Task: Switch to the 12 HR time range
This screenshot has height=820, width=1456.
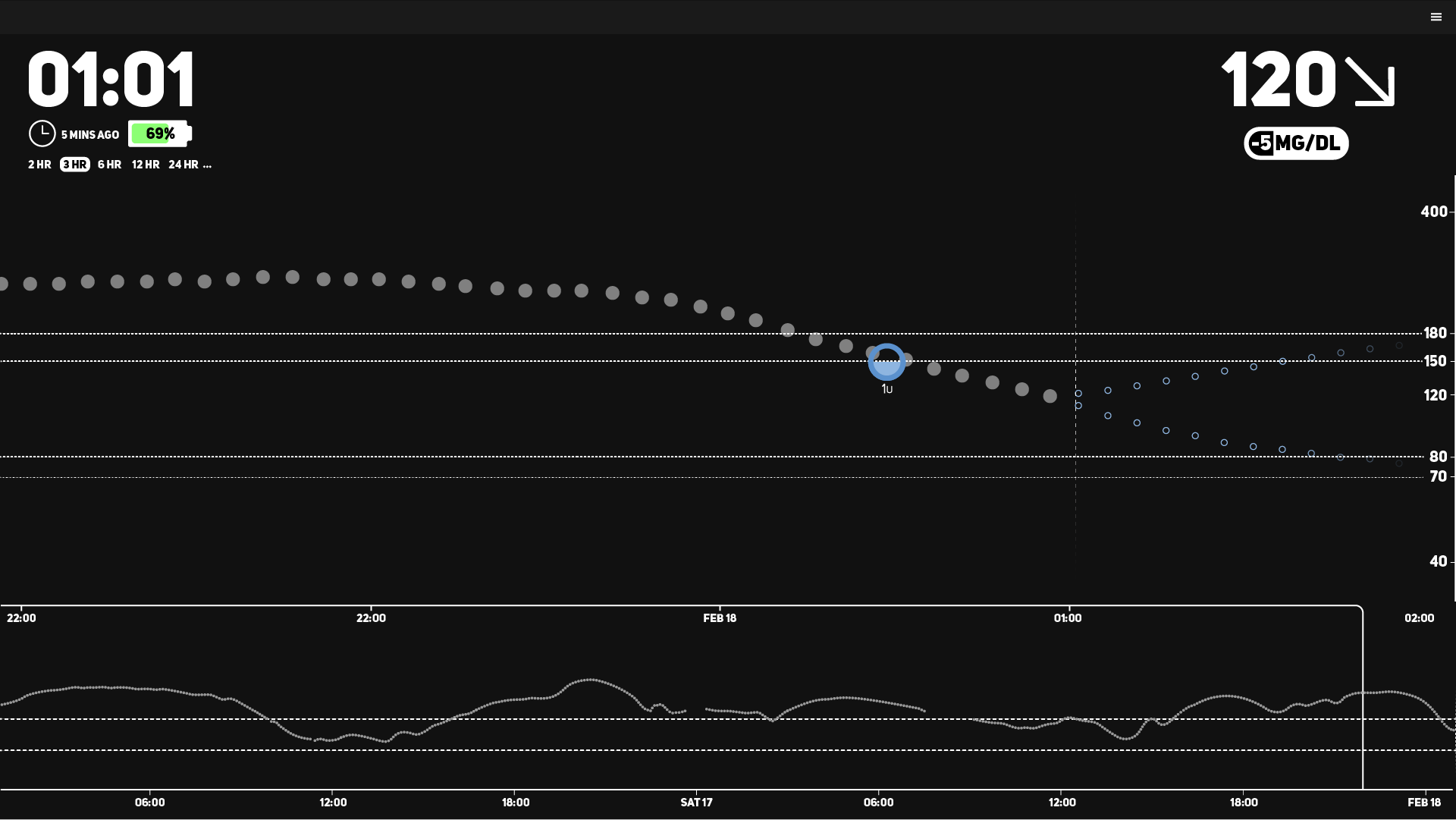Action: coord(146,165)
